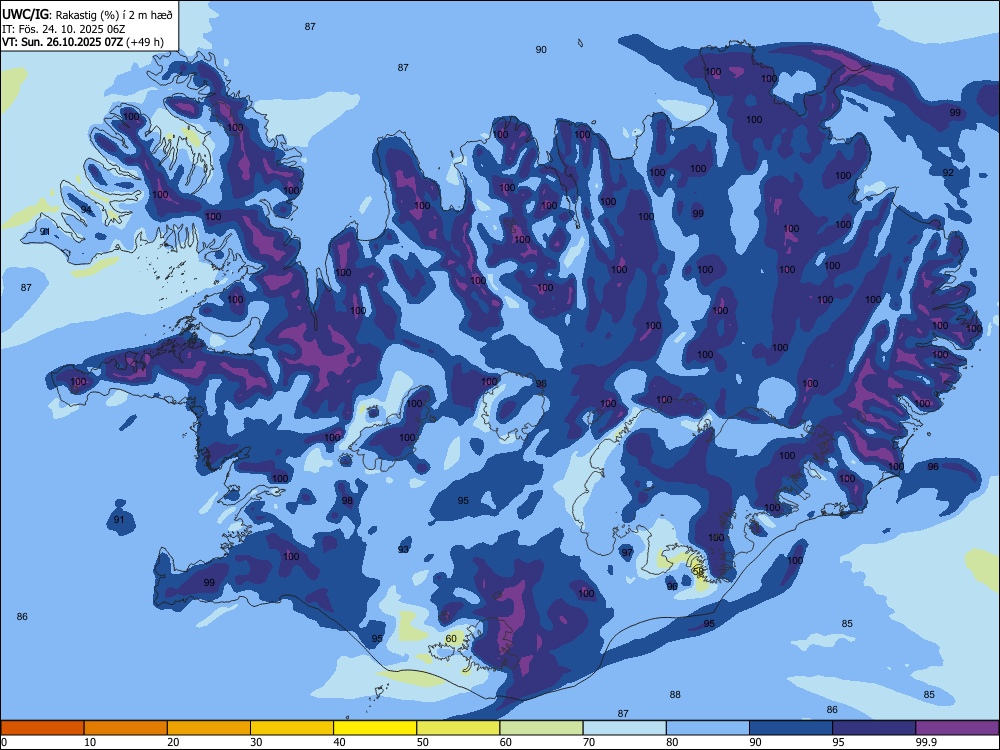Select the legend tick label '40'
The image size is (1000, 750).
[340, 742]
